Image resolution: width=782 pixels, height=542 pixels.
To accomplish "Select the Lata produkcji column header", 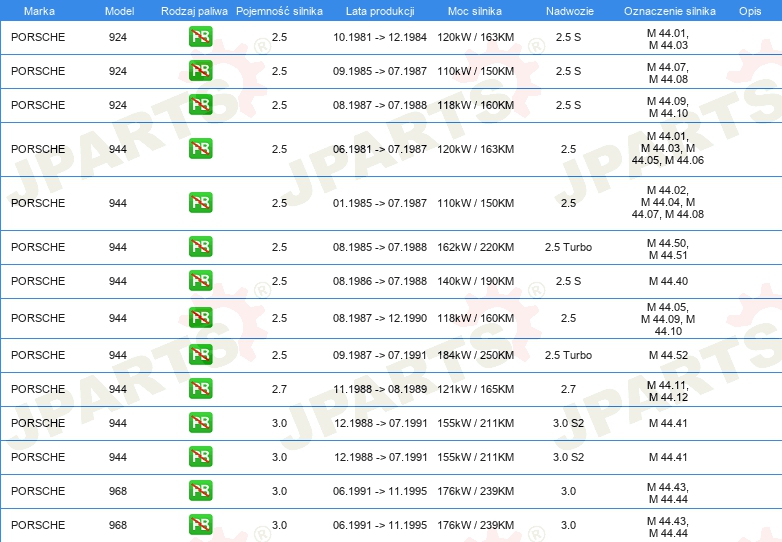I will (x=380, y=11).
